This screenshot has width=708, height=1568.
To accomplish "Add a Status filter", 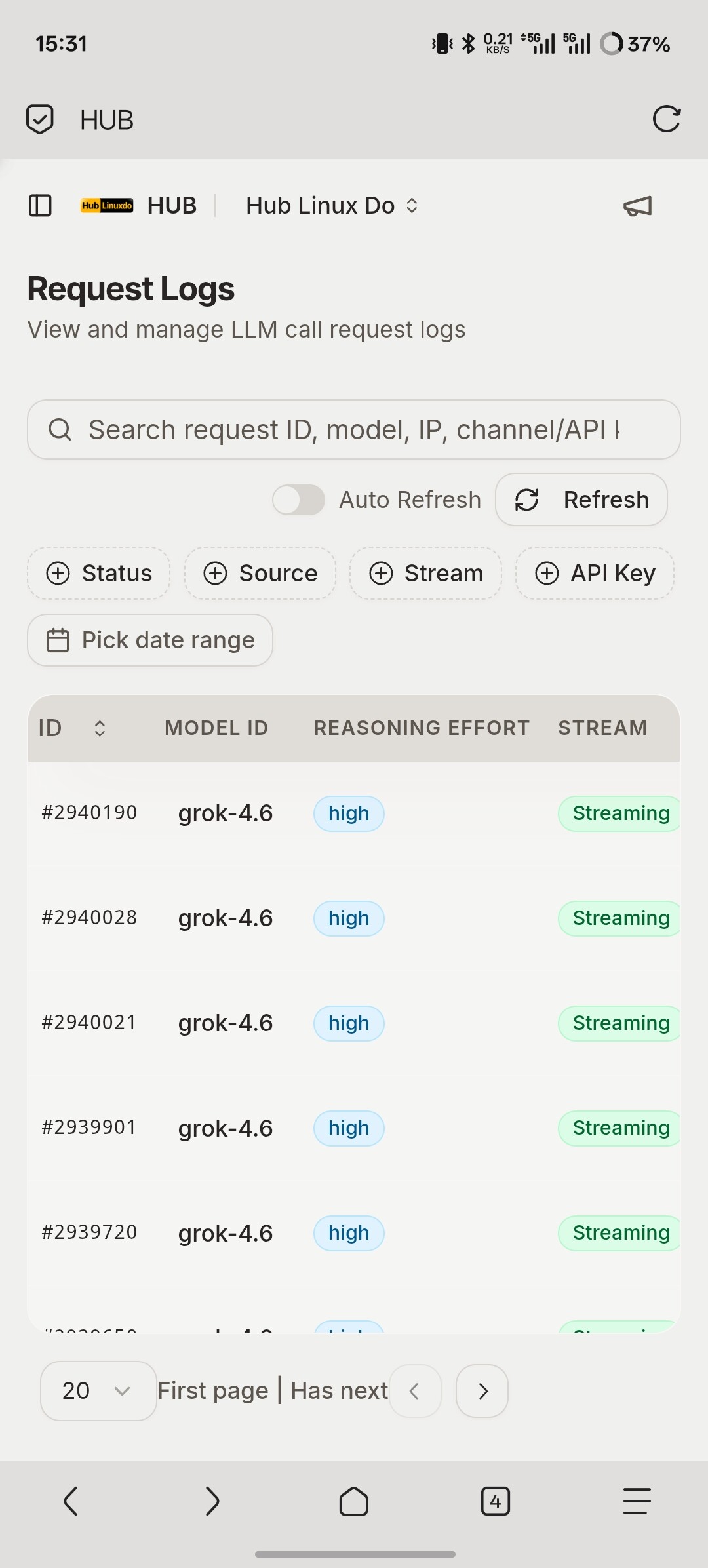I will 99,573.
